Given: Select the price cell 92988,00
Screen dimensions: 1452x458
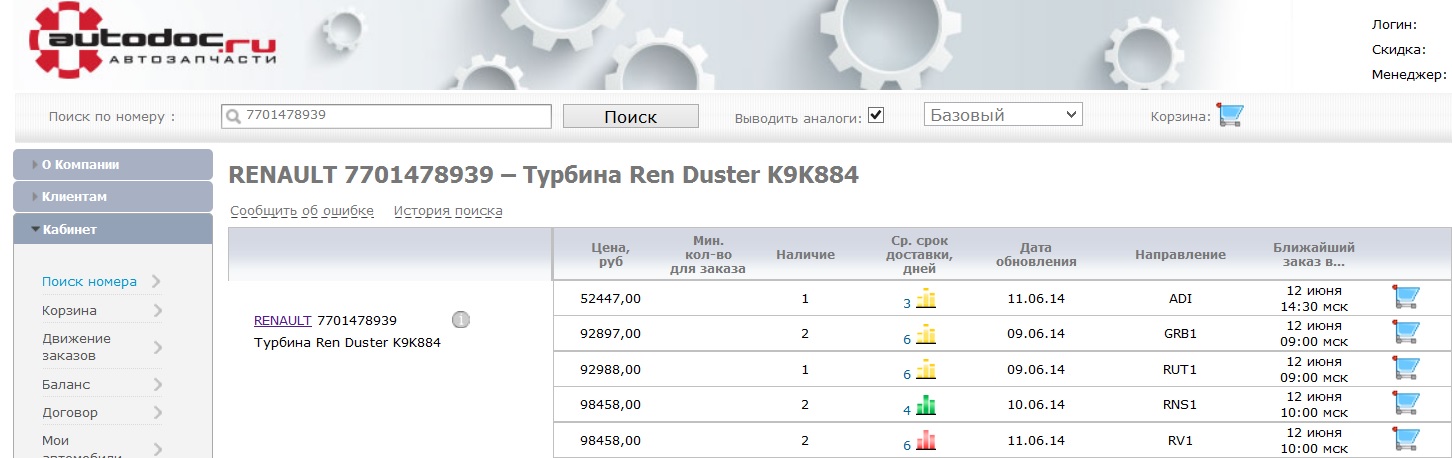Looking at the screenshot, I should 610,370.
